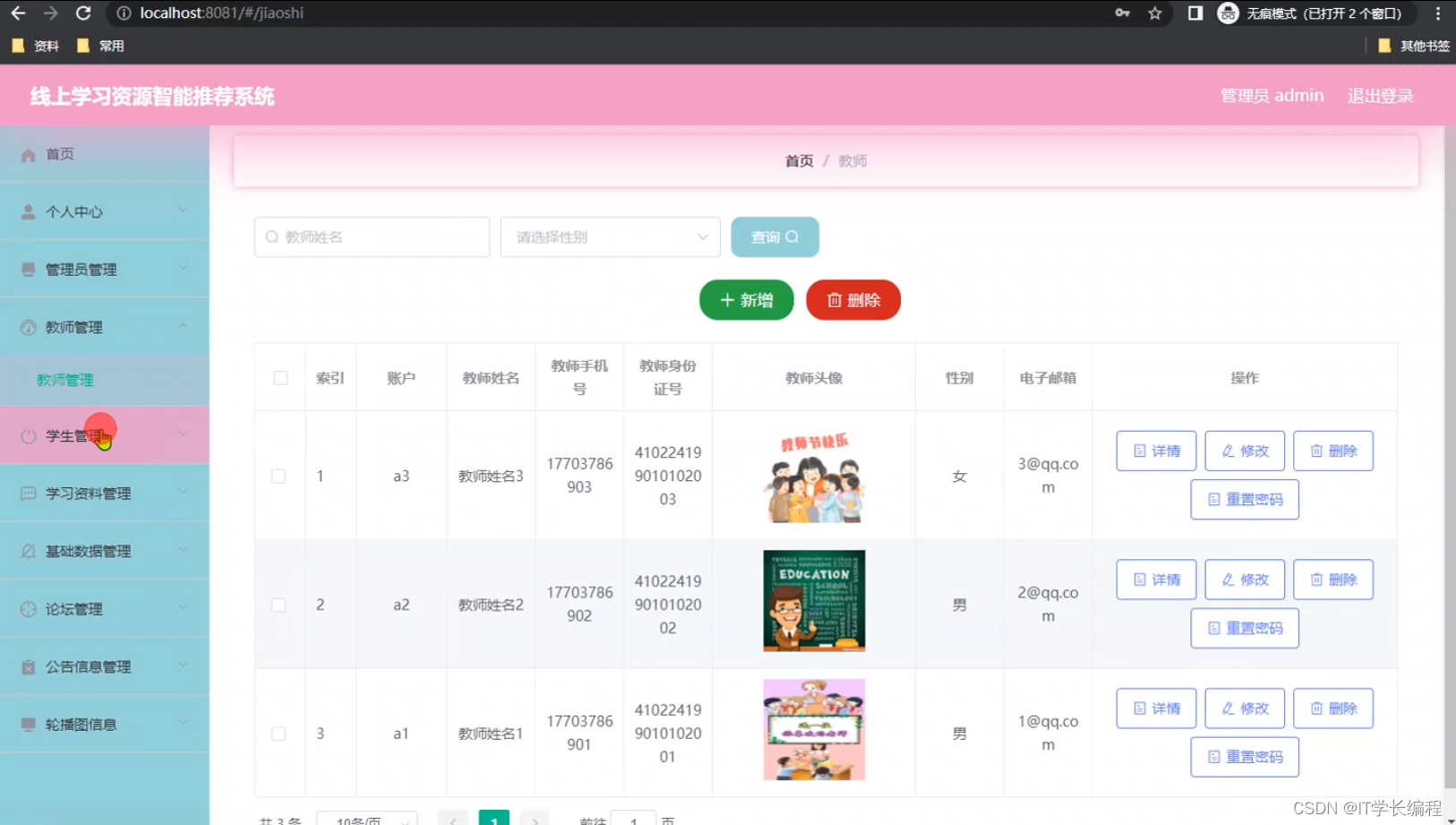The image size is (1456, 825).
Task: Click the green 新增 button
Action: tap(746, 299)
